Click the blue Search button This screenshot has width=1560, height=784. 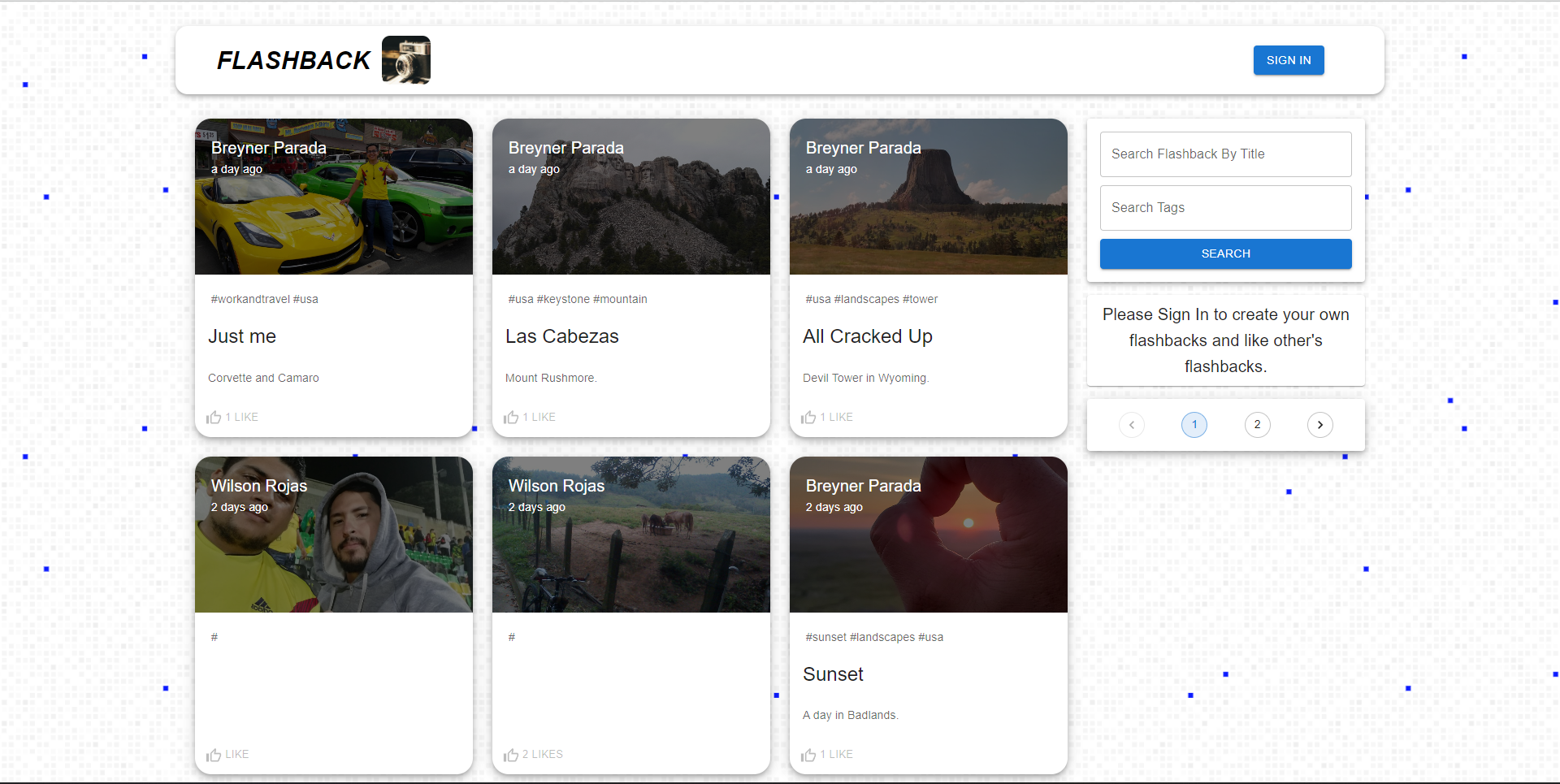pyautogui.click(x=1226, y=253)
